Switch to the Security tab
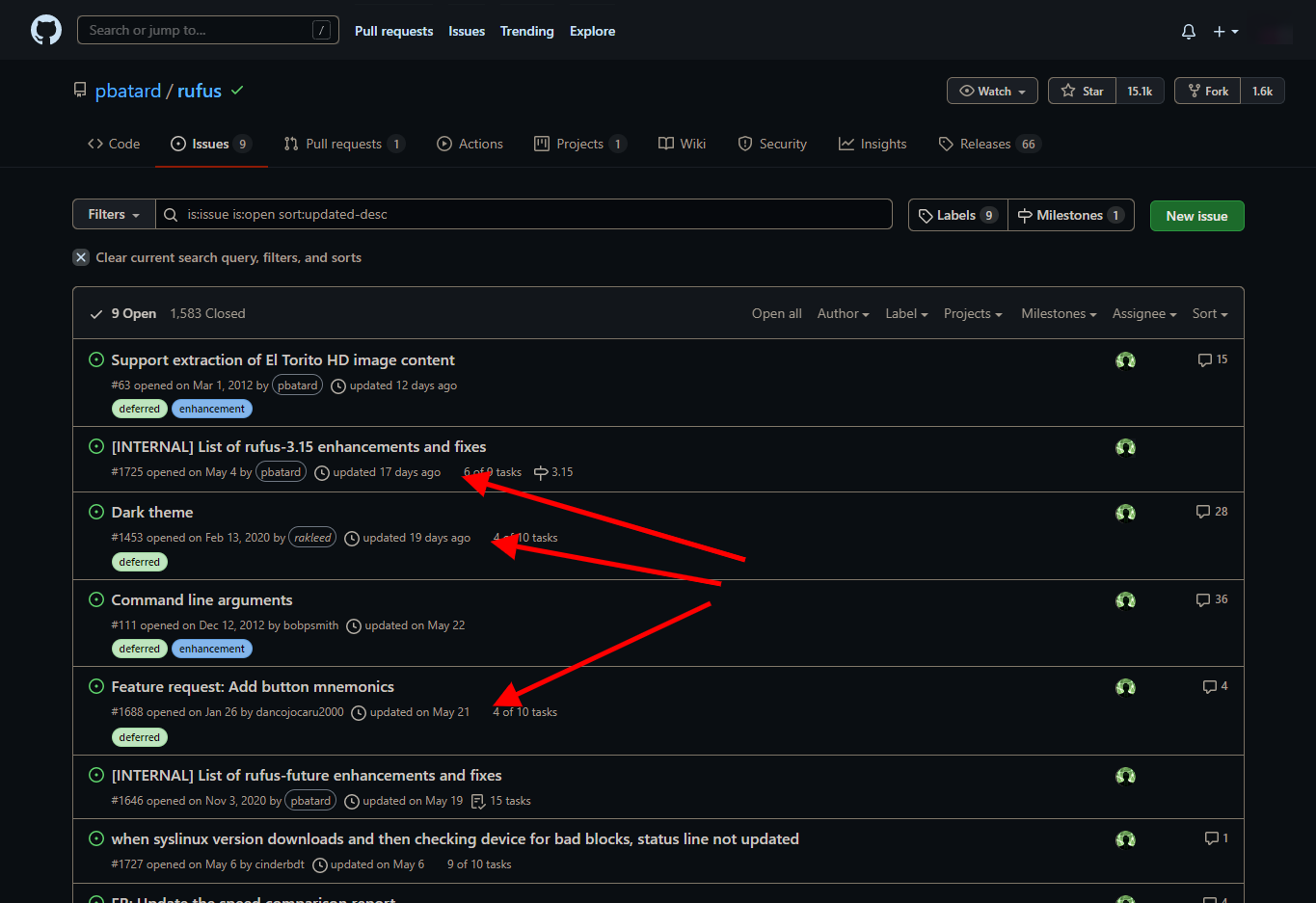 [771, 144]
